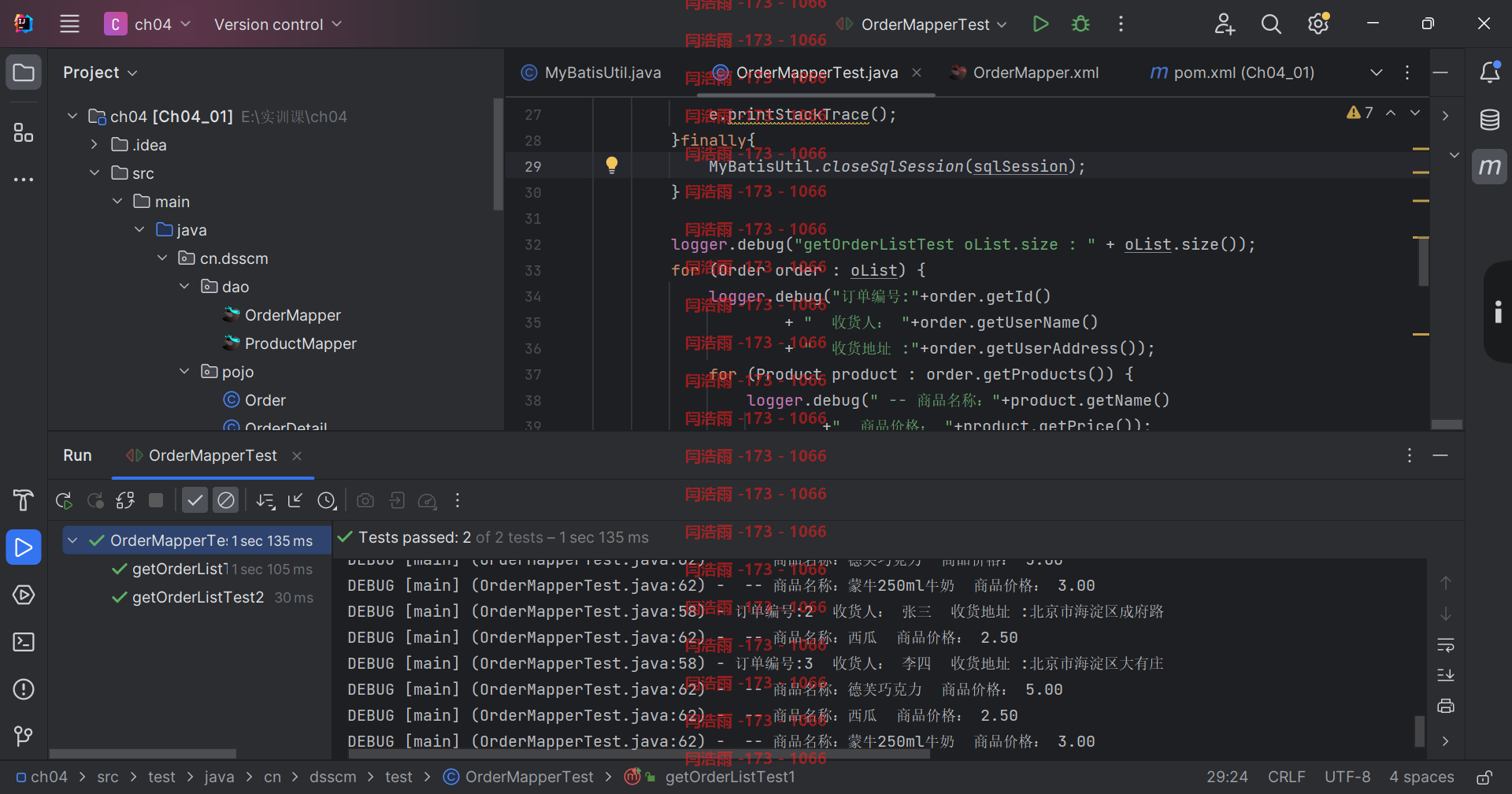Open Problems tool window icon
Viewport: 1512px width, 794px height.
pyautogui.click(x=24, y=689)
